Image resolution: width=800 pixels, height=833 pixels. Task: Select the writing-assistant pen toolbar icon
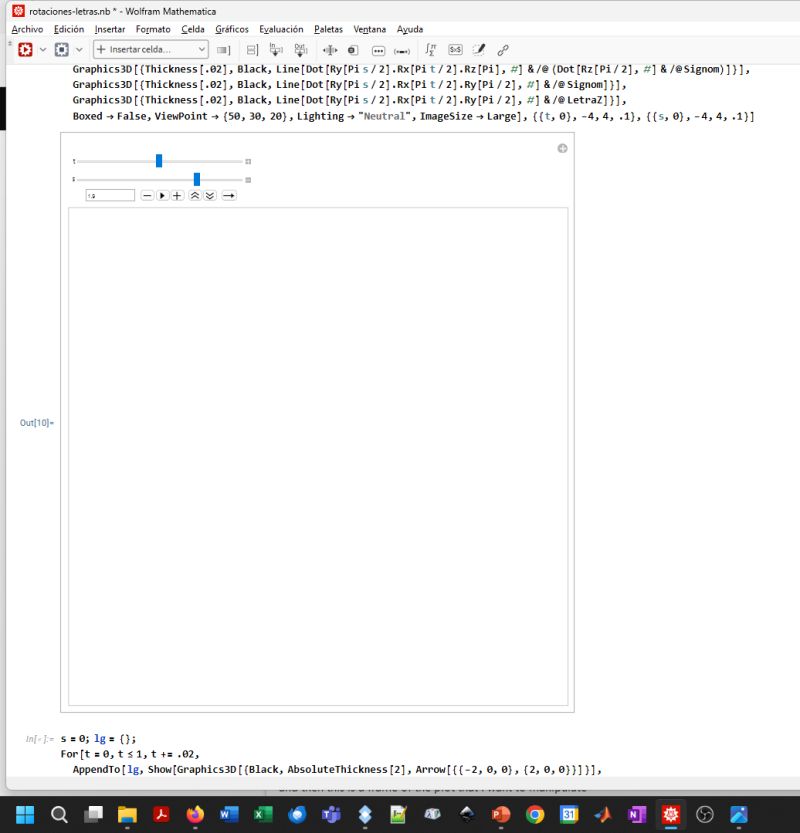pyautogui.click(x=480, y=50)
